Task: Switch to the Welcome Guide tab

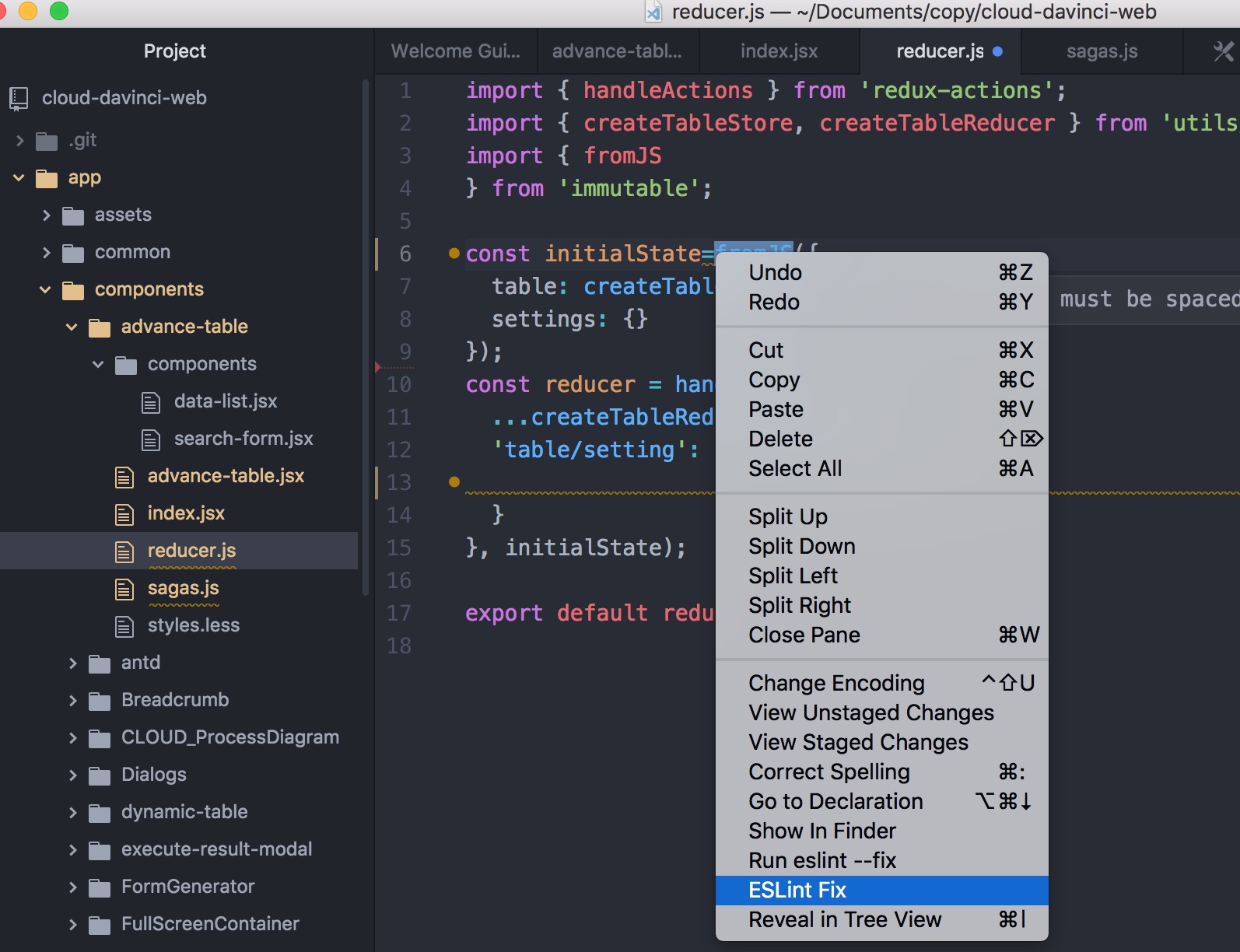Action: click(456, 51)
